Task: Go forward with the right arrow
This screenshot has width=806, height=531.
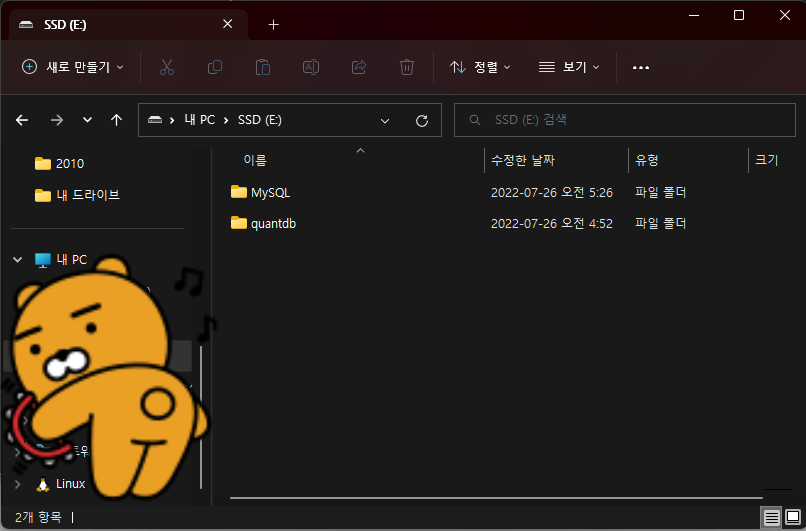Action: (x=57, y=120)
